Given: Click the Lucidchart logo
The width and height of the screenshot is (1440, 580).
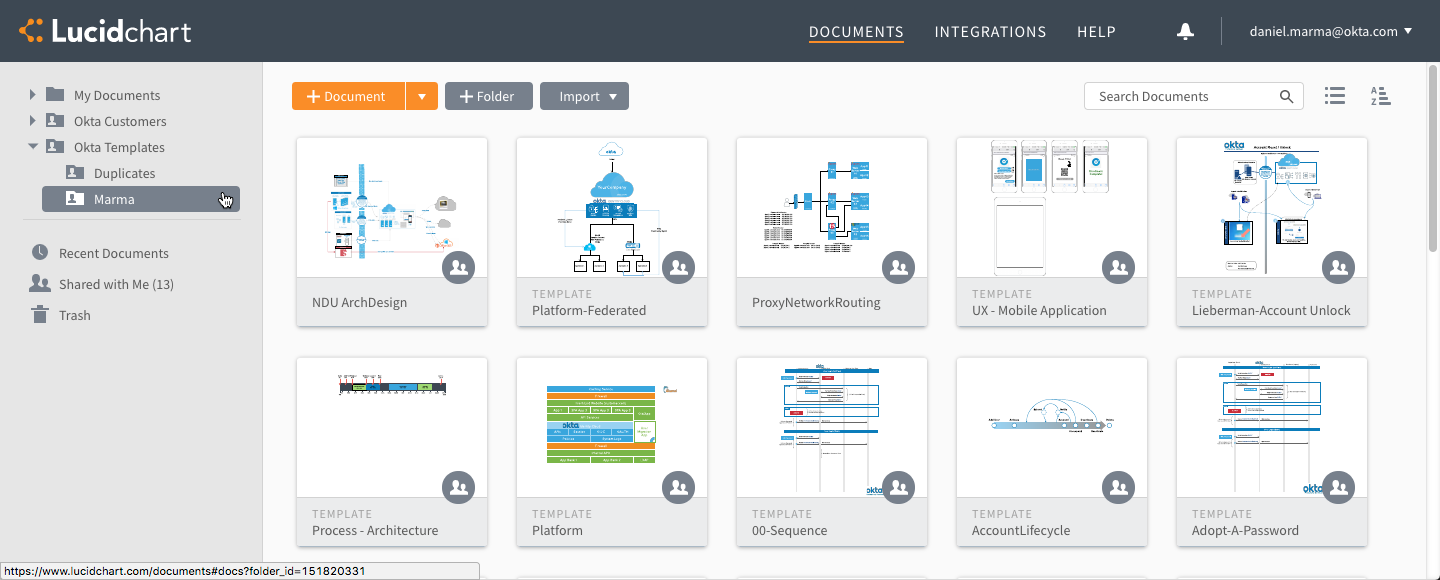Looking at the screenshot, I should (105, 31).
